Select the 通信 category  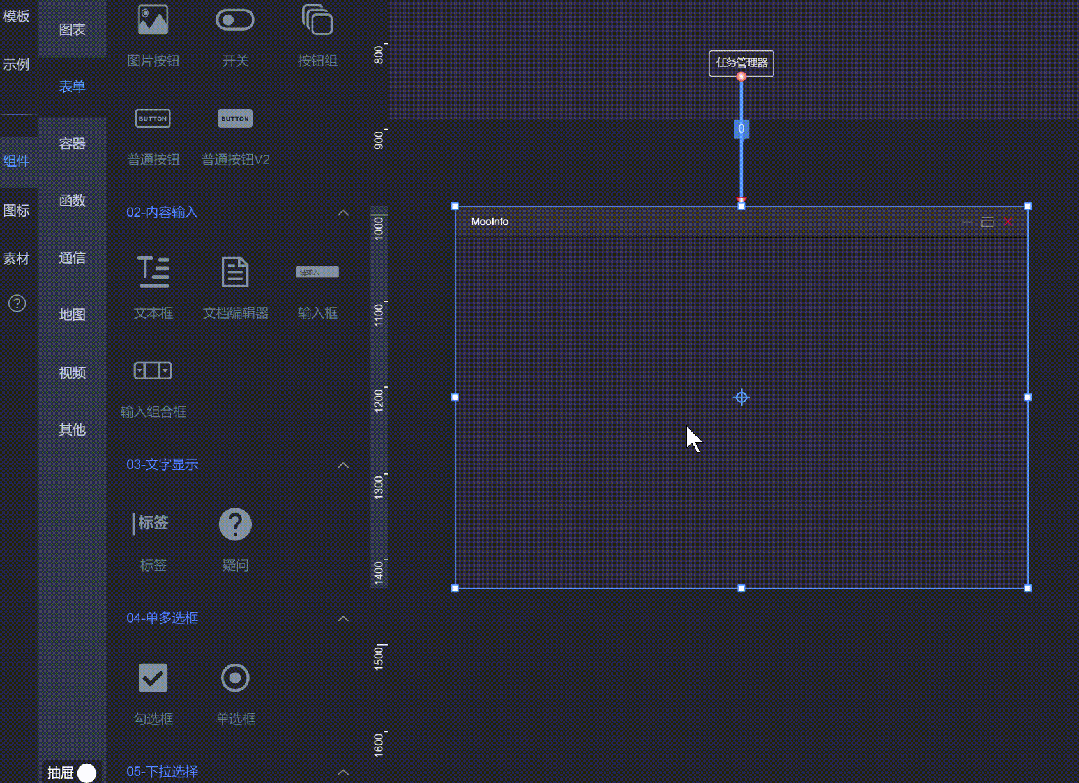click(x=72, y=258)
